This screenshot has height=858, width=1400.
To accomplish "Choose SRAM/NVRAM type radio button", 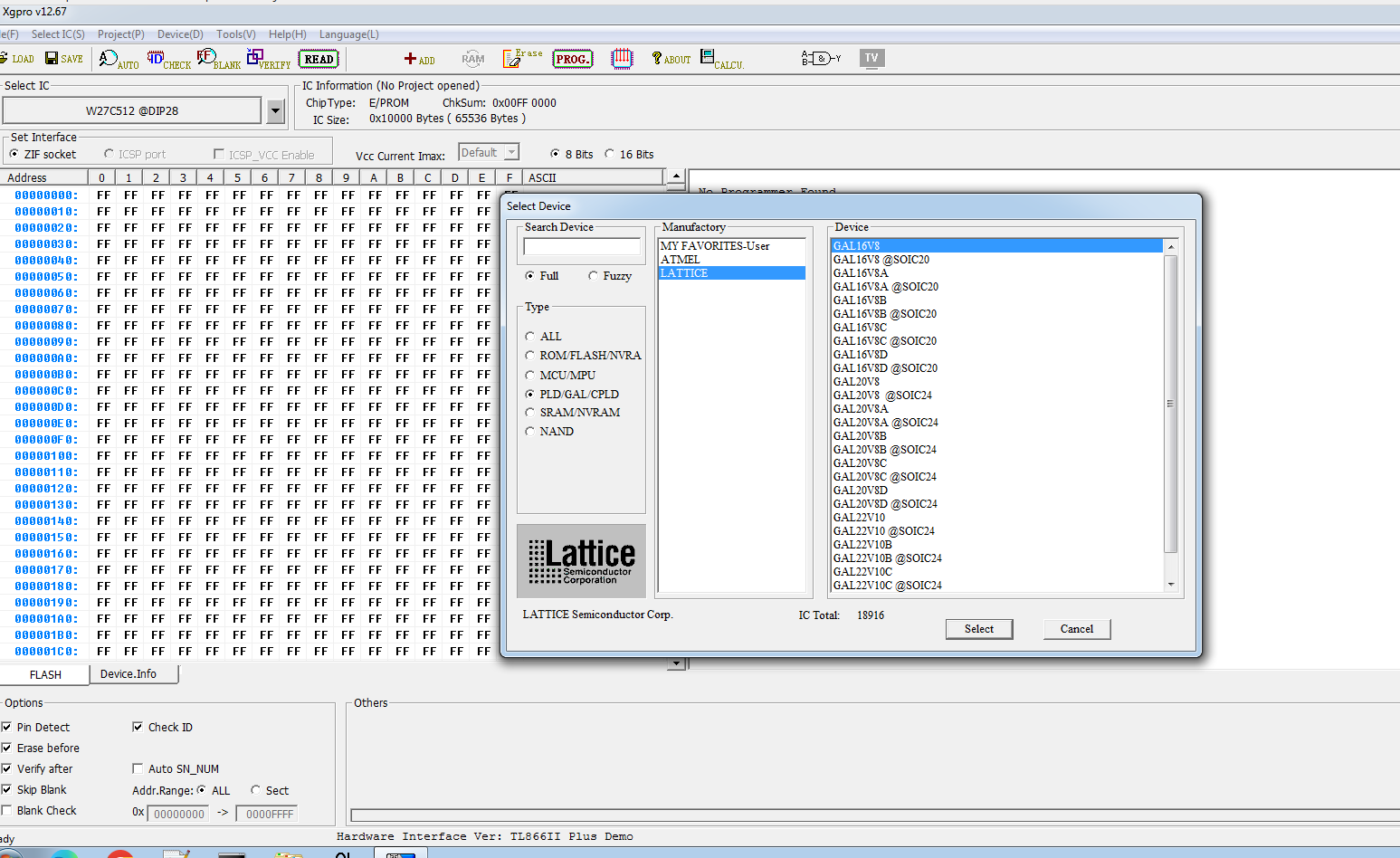I will [530, 413].
